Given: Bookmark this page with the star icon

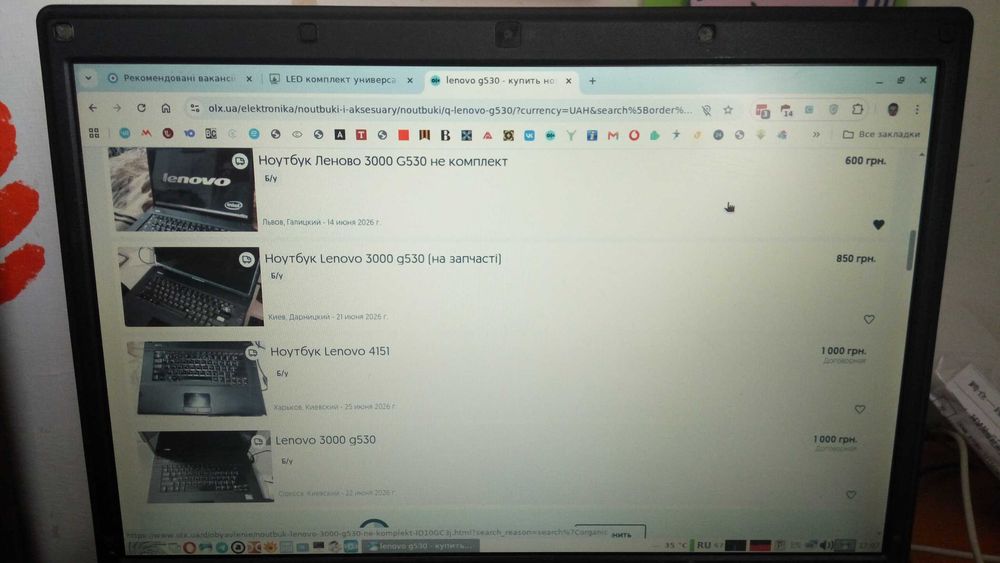Looking at the screenshot, I should coord(728,110).
